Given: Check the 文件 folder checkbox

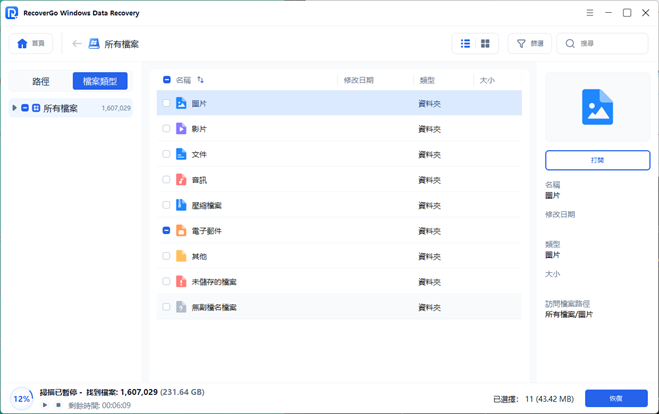Looking at the screenshot, I should click(x=166, y=154).
